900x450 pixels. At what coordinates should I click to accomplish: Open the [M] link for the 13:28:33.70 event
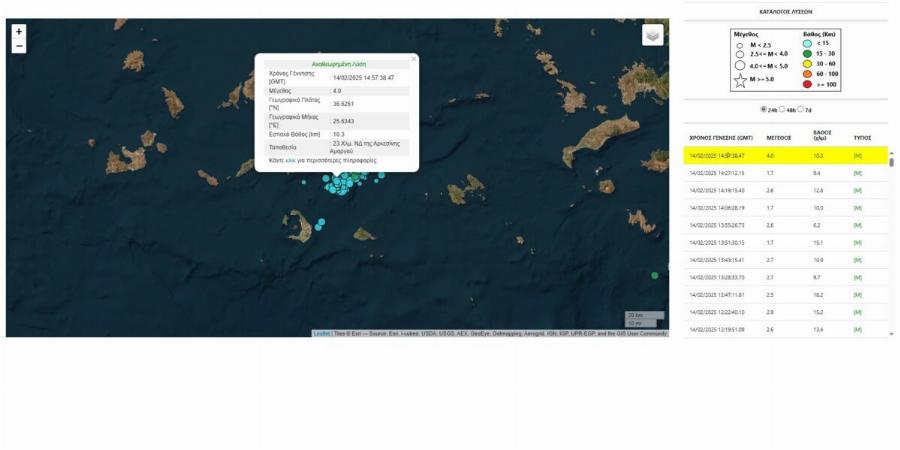click(x=858, y=278)
